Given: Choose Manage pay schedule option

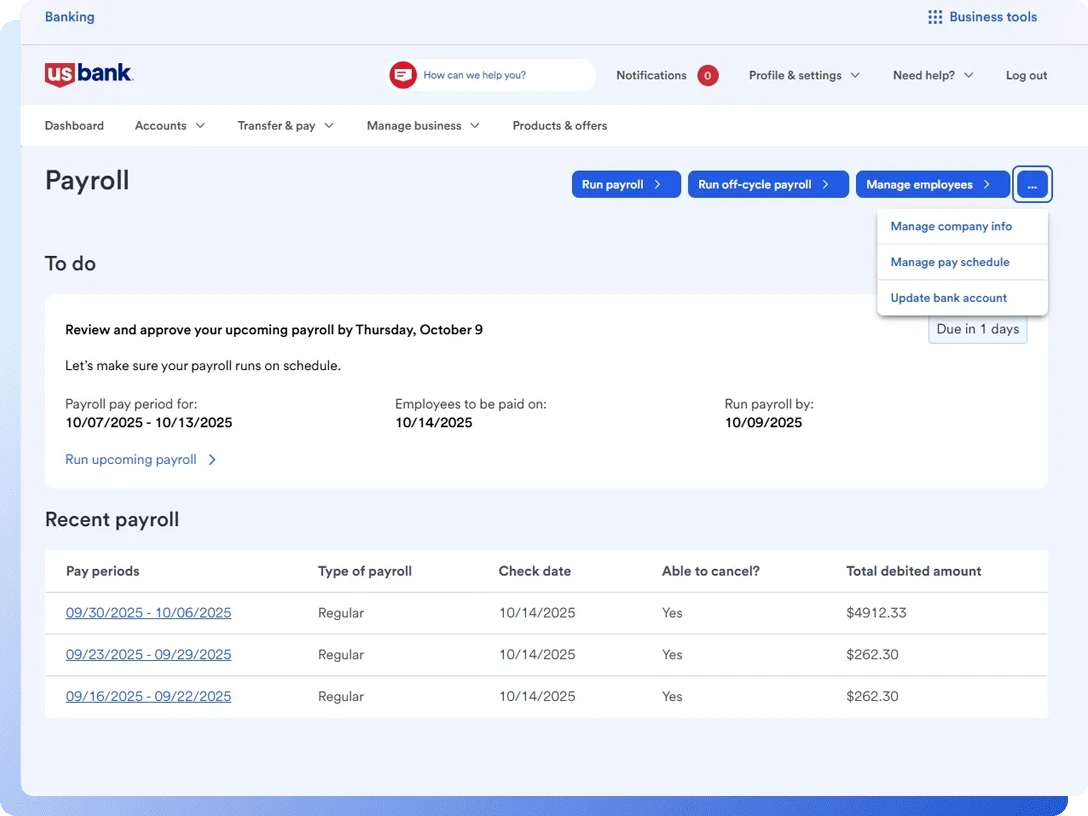Looking at the screenshot, I should coord(950,262).
